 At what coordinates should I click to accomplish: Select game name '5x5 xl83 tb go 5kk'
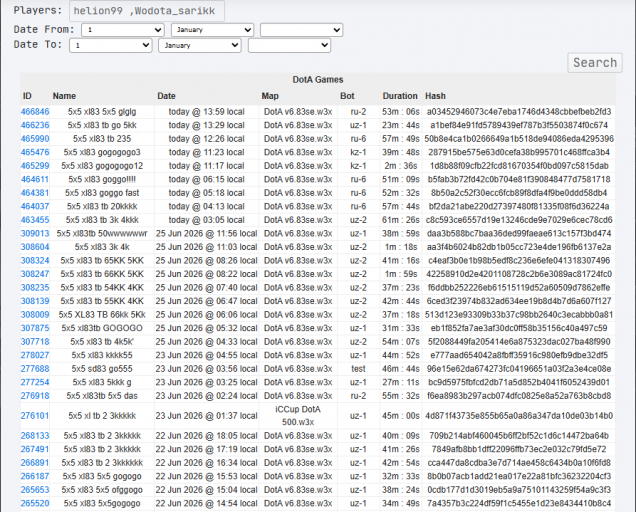(102, 125)
